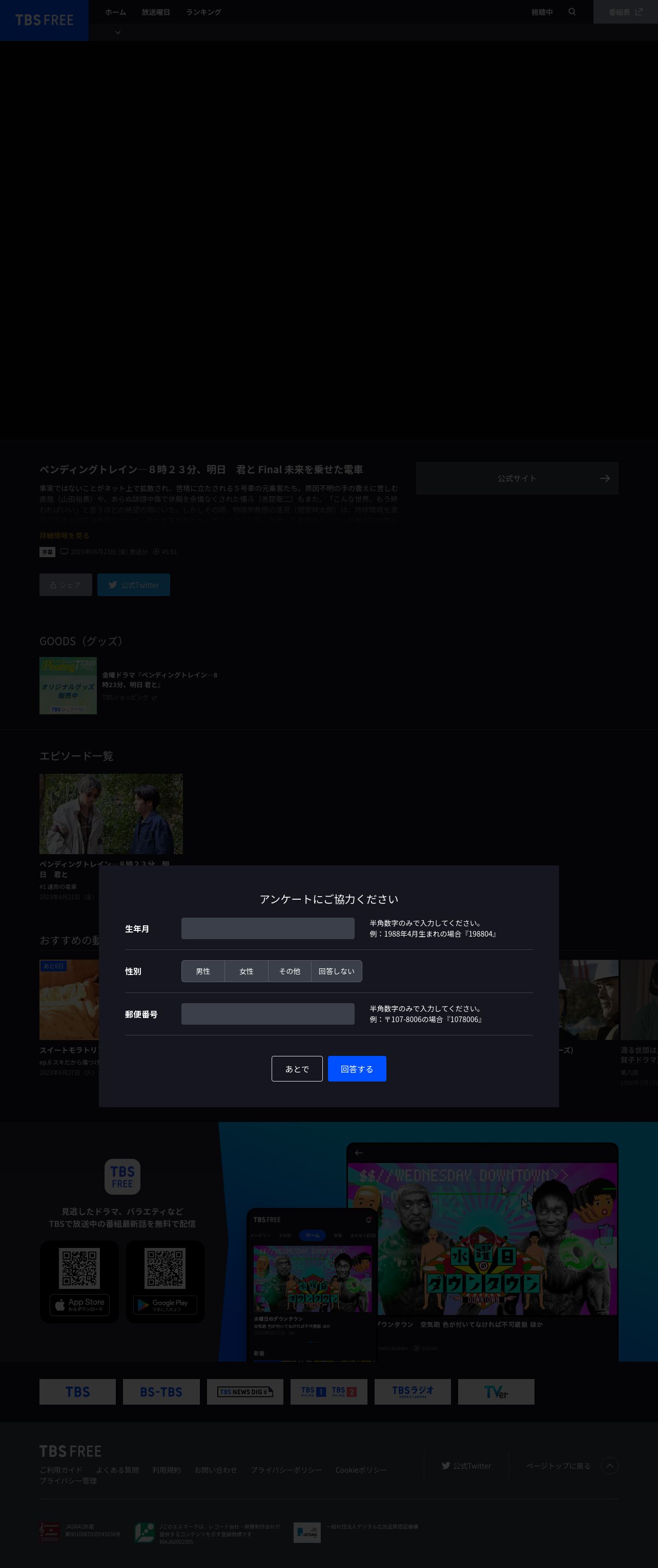Open the BS-TBS network banner
Viewport: 658px width, 1568px height.
click(161, 1391)
